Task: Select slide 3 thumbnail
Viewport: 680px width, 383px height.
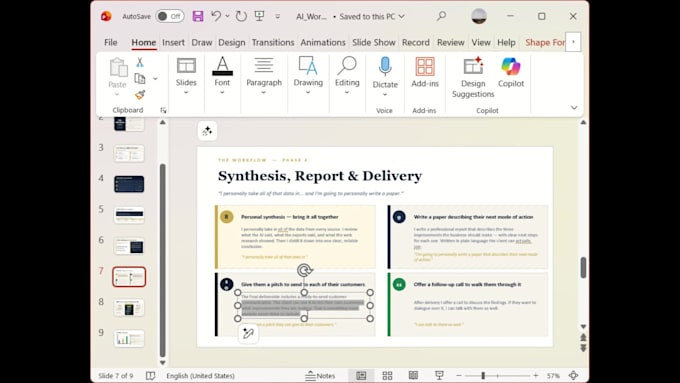Action: pyautogui.click(x=129, y=153)
